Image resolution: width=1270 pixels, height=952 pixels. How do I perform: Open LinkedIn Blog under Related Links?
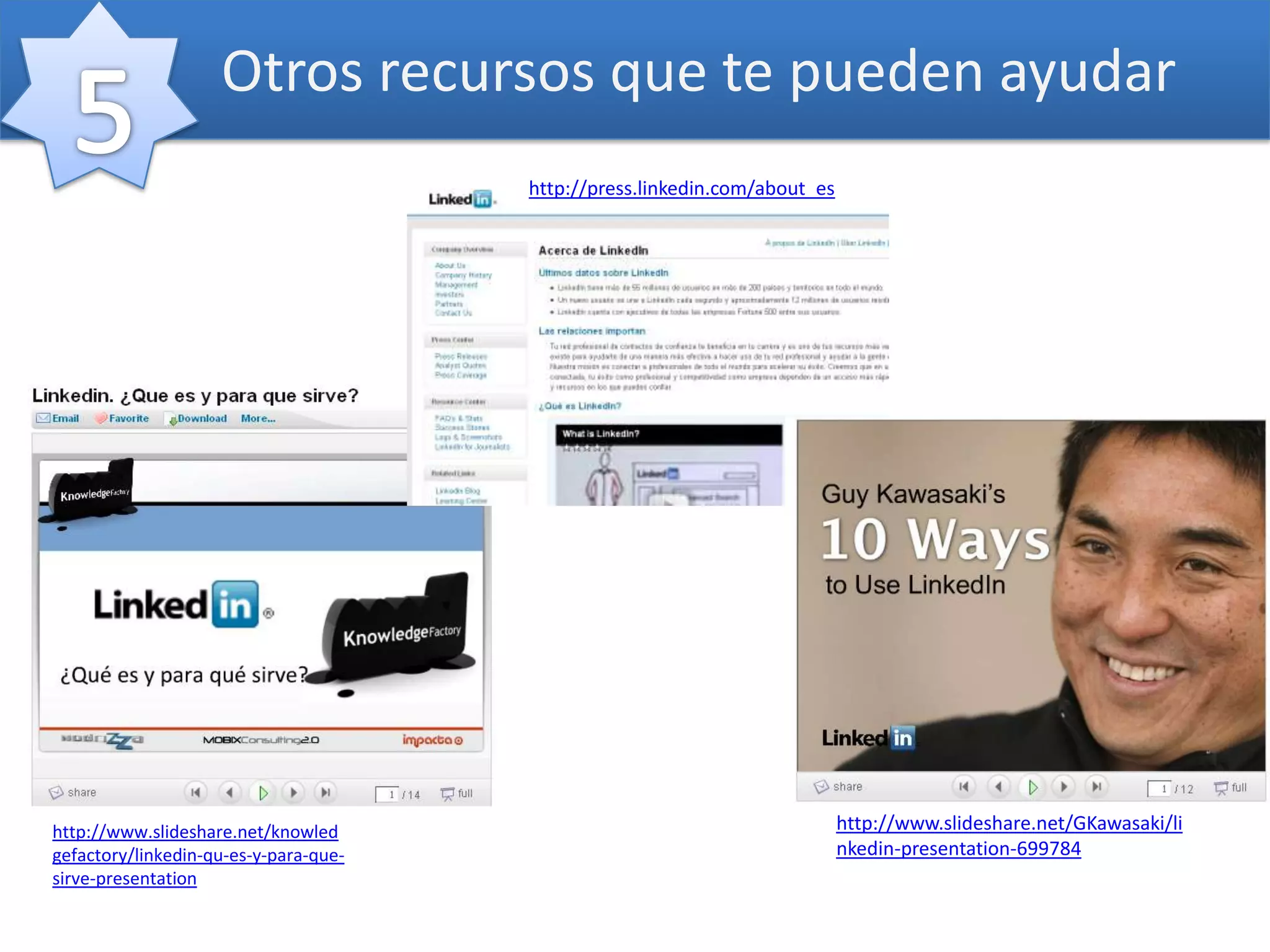point(458,491)
